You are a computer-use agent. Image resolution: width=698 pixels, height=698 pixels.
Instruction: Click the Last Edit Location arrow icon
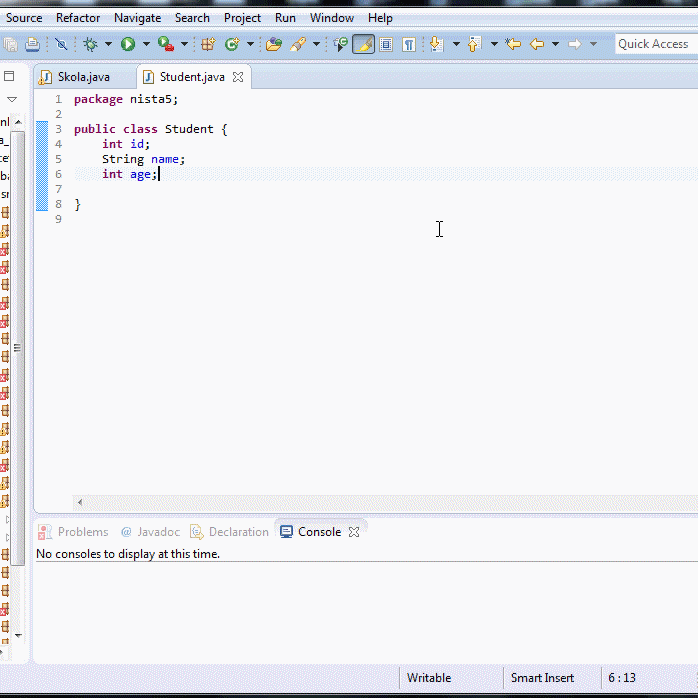[513, 44]
